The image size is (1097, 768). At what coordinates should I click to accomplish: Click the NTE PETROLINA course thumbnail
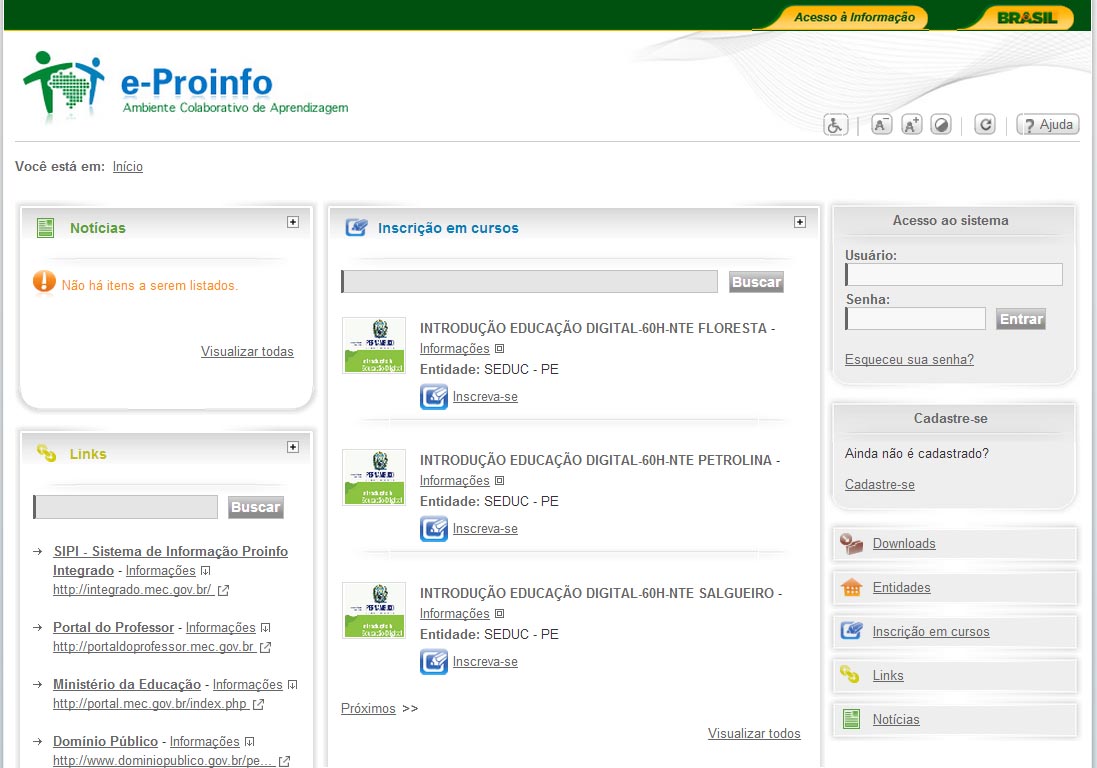tap(374, 478)
